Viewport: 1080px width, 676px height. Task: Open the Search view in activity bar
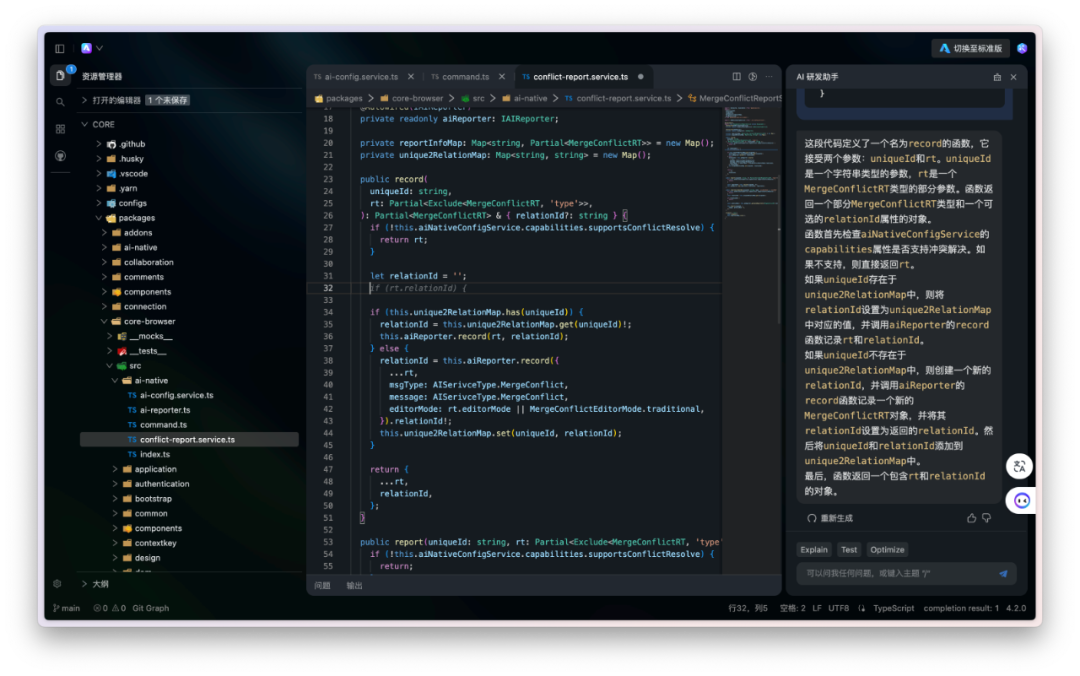click(60, 102)
